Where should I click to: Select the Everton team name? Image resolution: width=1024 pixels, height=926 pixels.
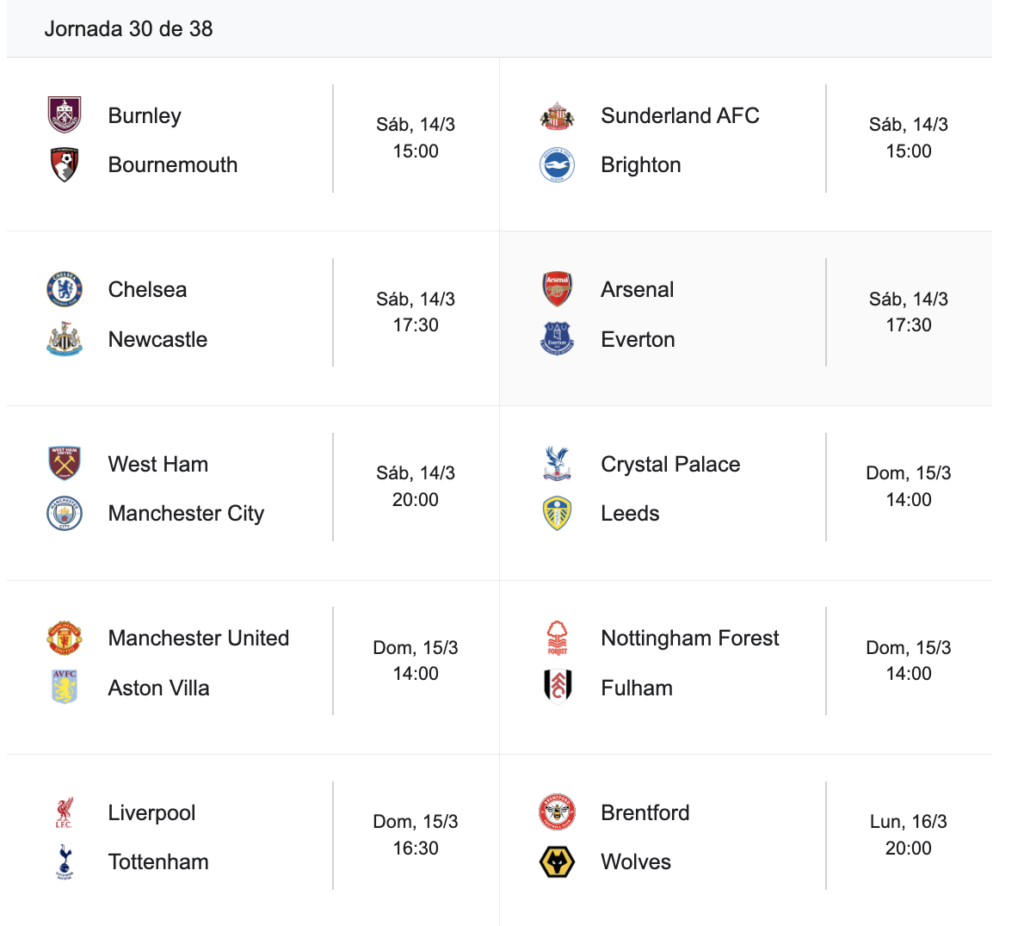[637, 339]
